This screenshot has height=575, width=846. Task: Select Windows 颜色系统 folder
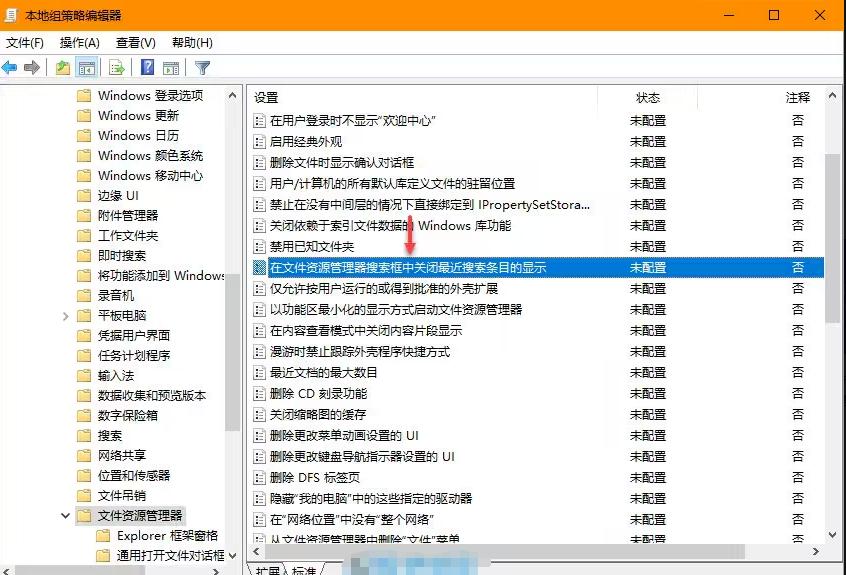[x=151, y=156]
